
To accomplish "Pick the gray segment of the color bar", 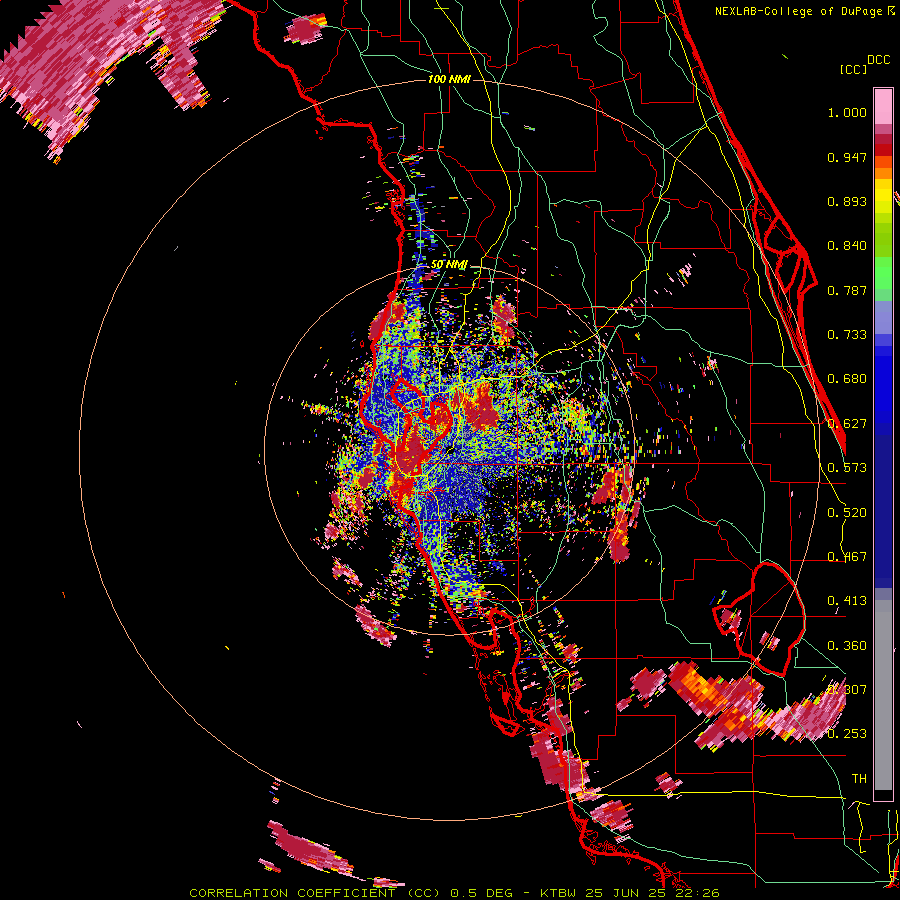I will point(883,695).
